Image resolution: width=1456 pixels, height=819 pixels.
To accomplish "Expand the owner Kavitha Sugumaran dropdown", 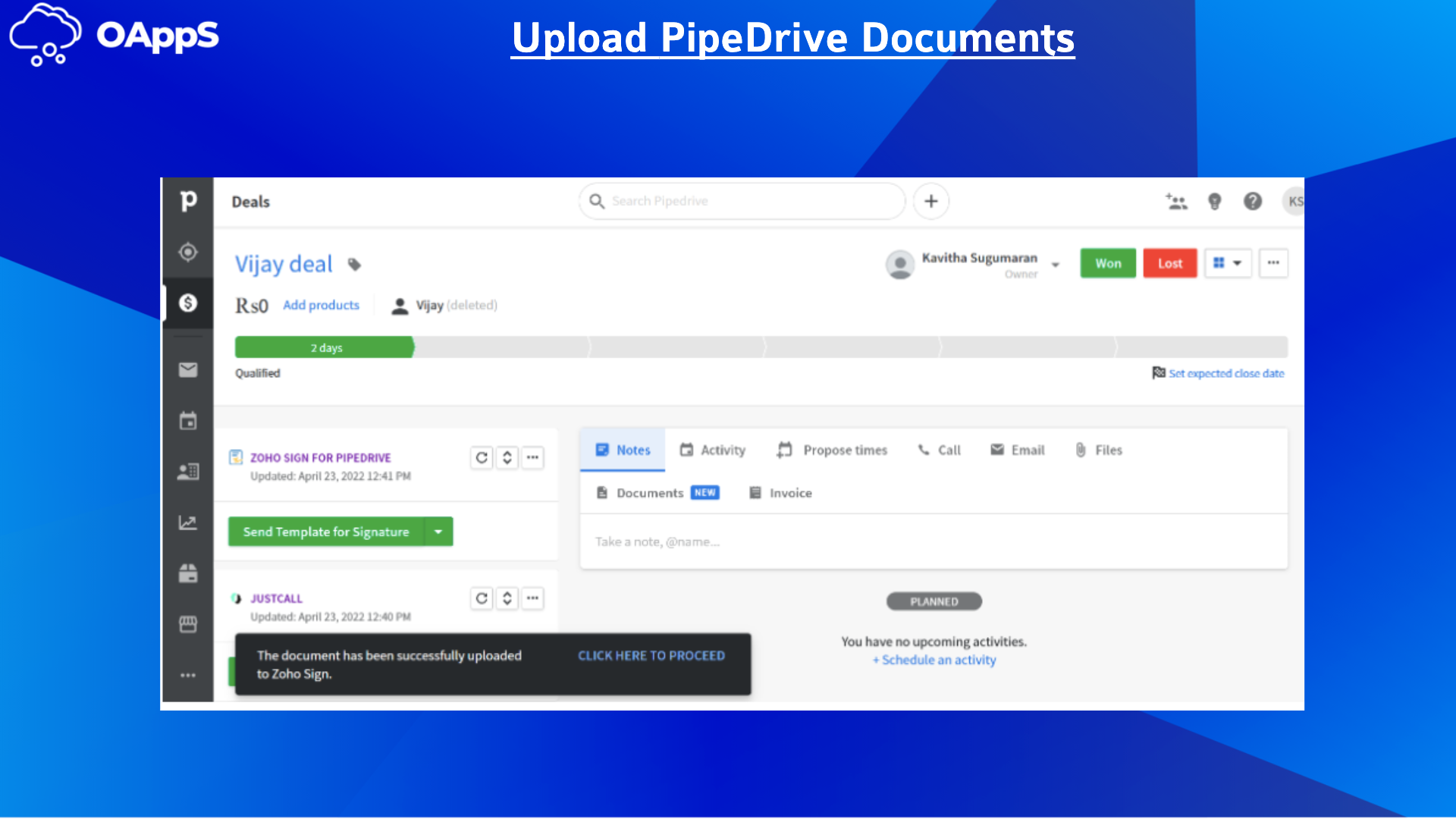I will tap(1056, 265).
